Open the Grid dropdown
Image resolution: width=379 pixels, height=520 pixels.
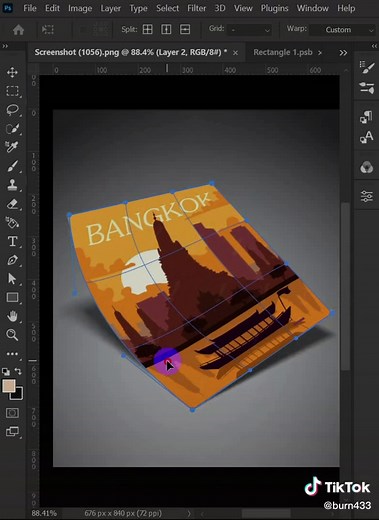pyautogui.click(x=249, y=30)
